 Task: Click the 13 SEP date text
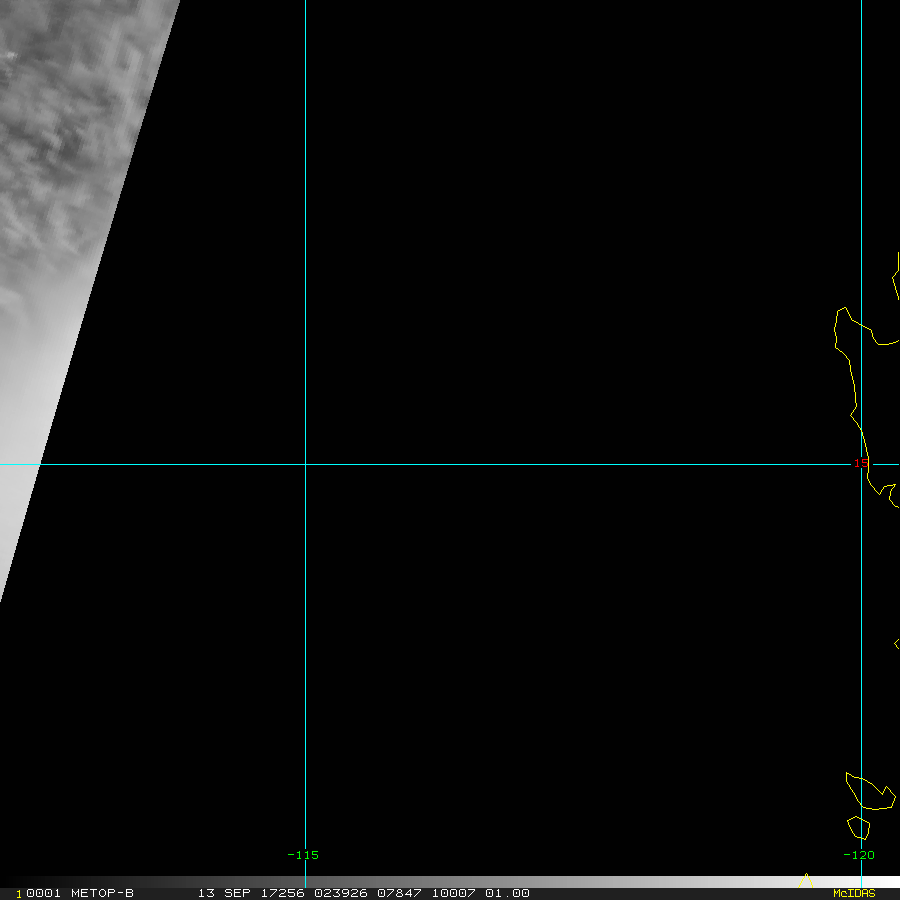[221, 893]
